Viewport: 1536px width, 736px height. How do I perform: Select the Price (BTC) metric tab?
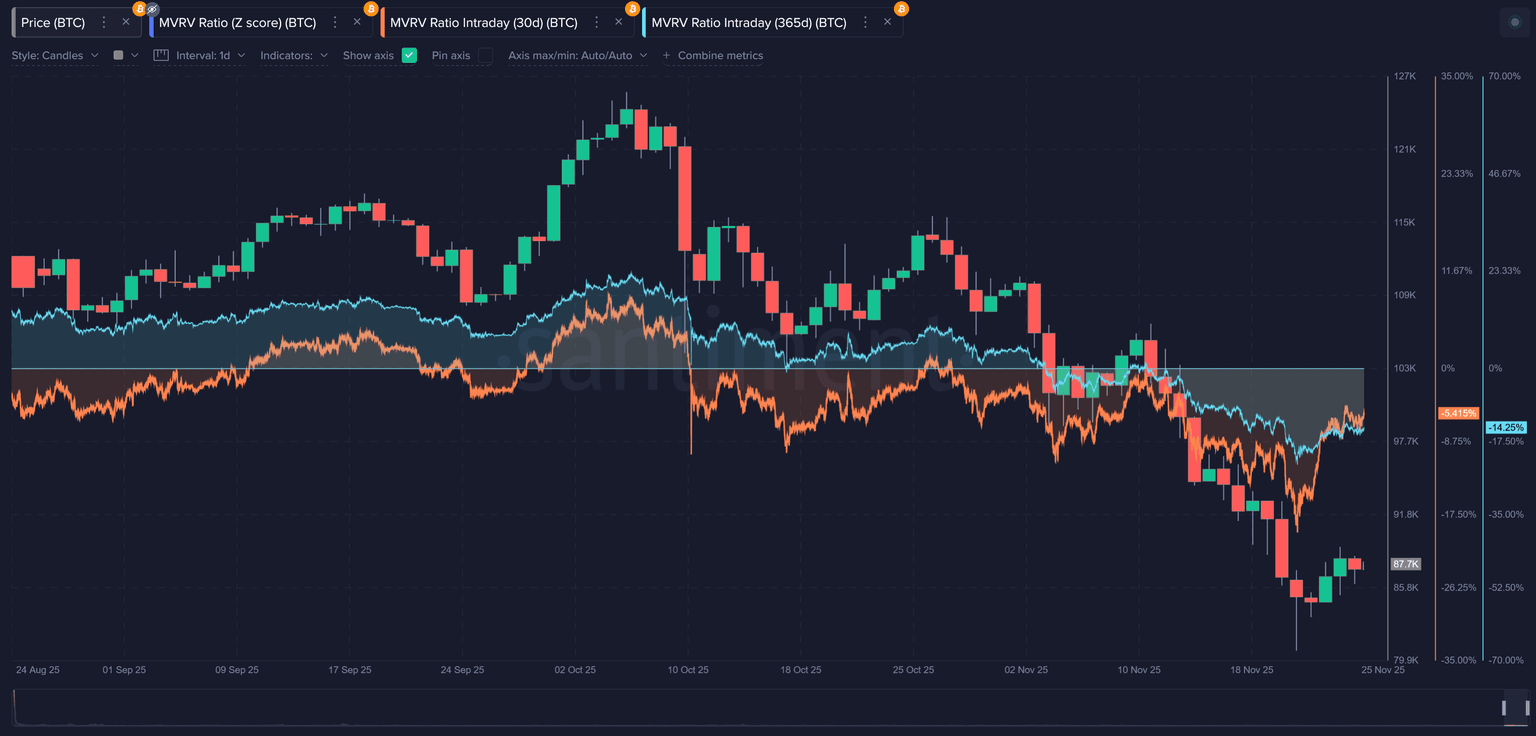click(x=53, y=22)
